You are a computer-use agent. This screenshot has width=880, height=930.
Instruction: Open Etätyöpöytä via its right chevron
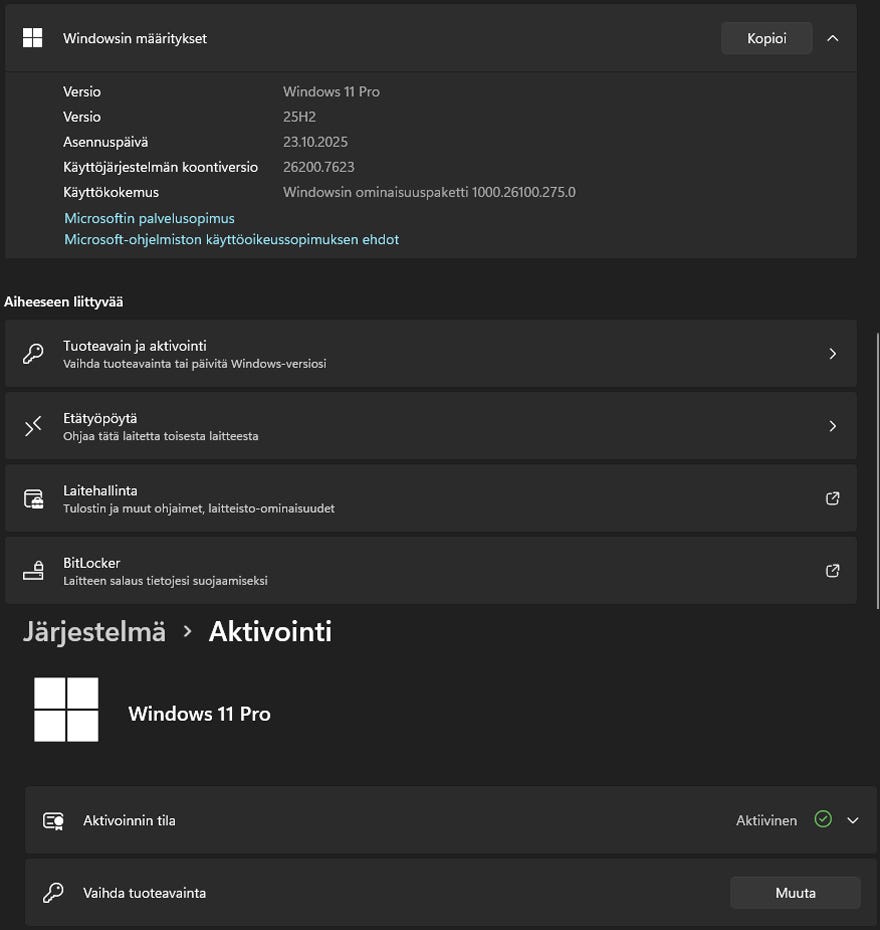coord(832,426)
